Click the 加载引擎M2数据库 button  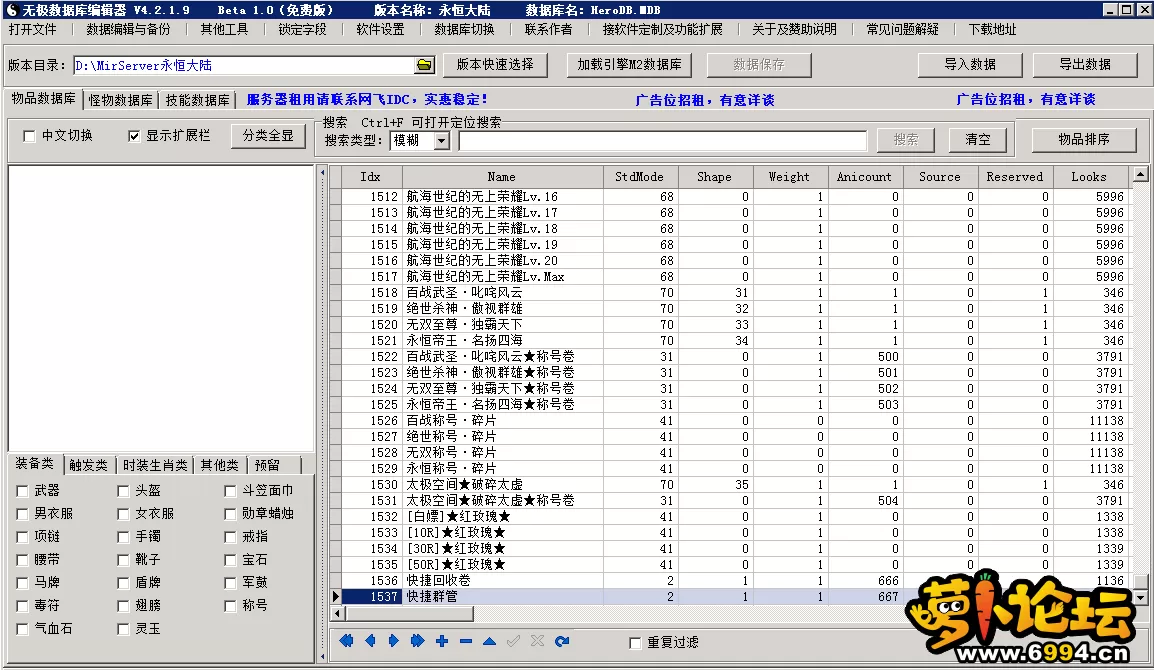[x=629, y=65]
